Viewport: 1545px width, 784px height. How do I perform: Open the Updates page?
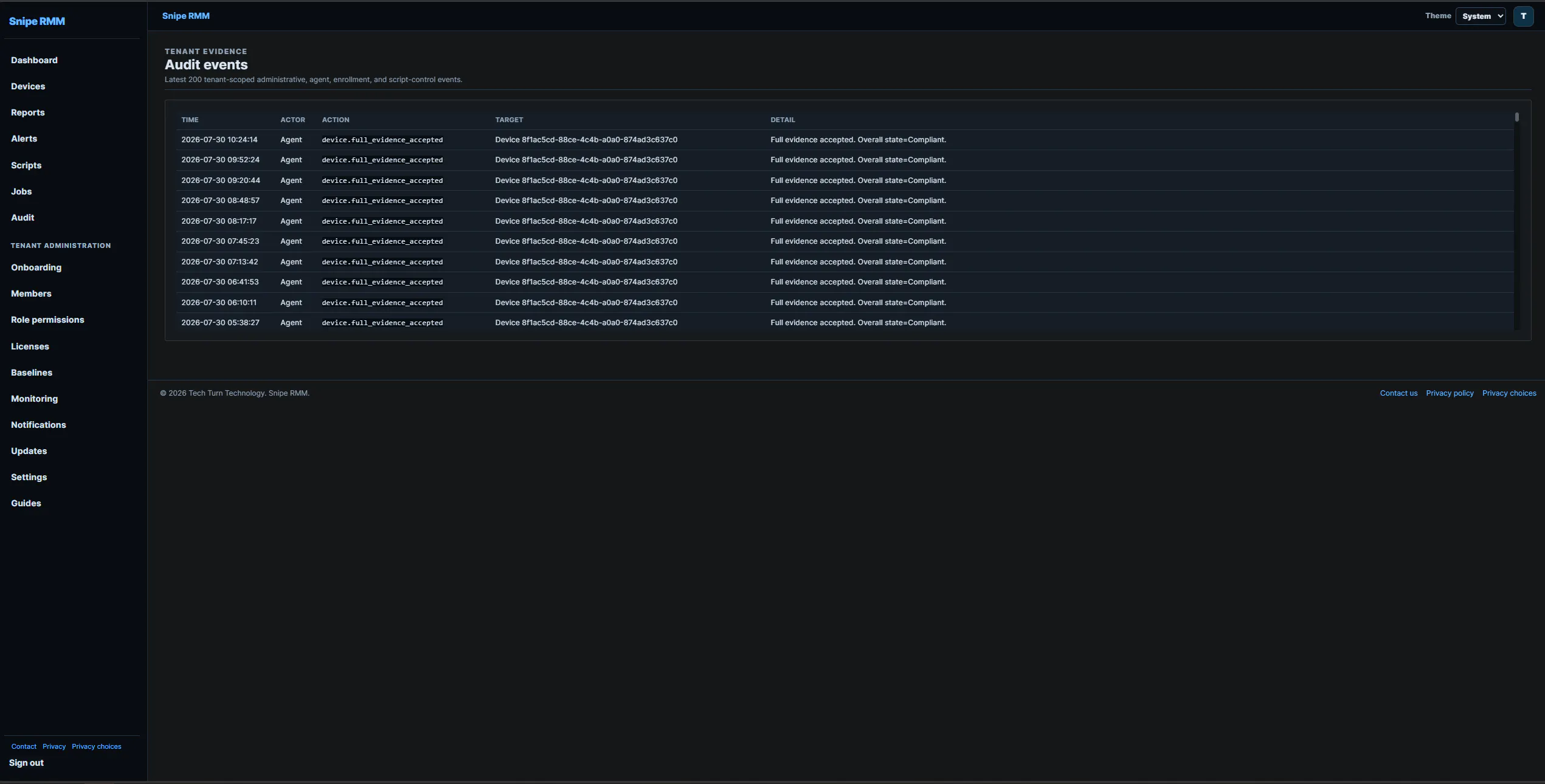click(29, 451)
